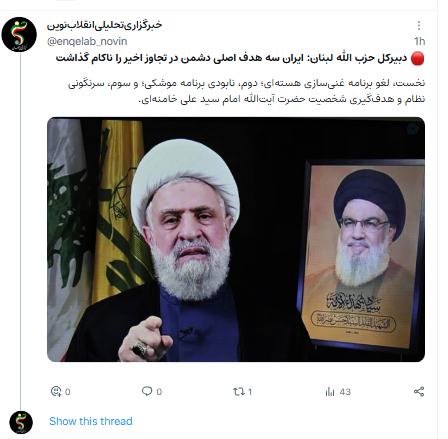Click the post body paragraph text

[x=247, y=91]
